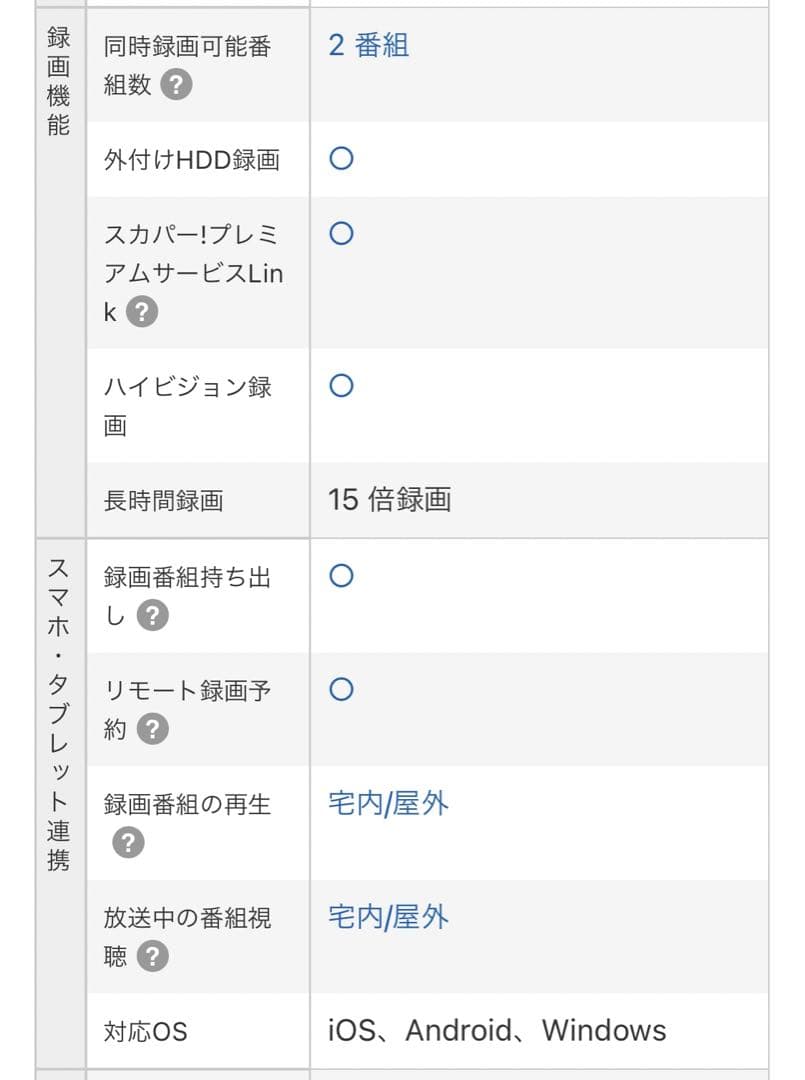Click the 15 倍録画 value
805x1080 pixels.
point(389,500)
